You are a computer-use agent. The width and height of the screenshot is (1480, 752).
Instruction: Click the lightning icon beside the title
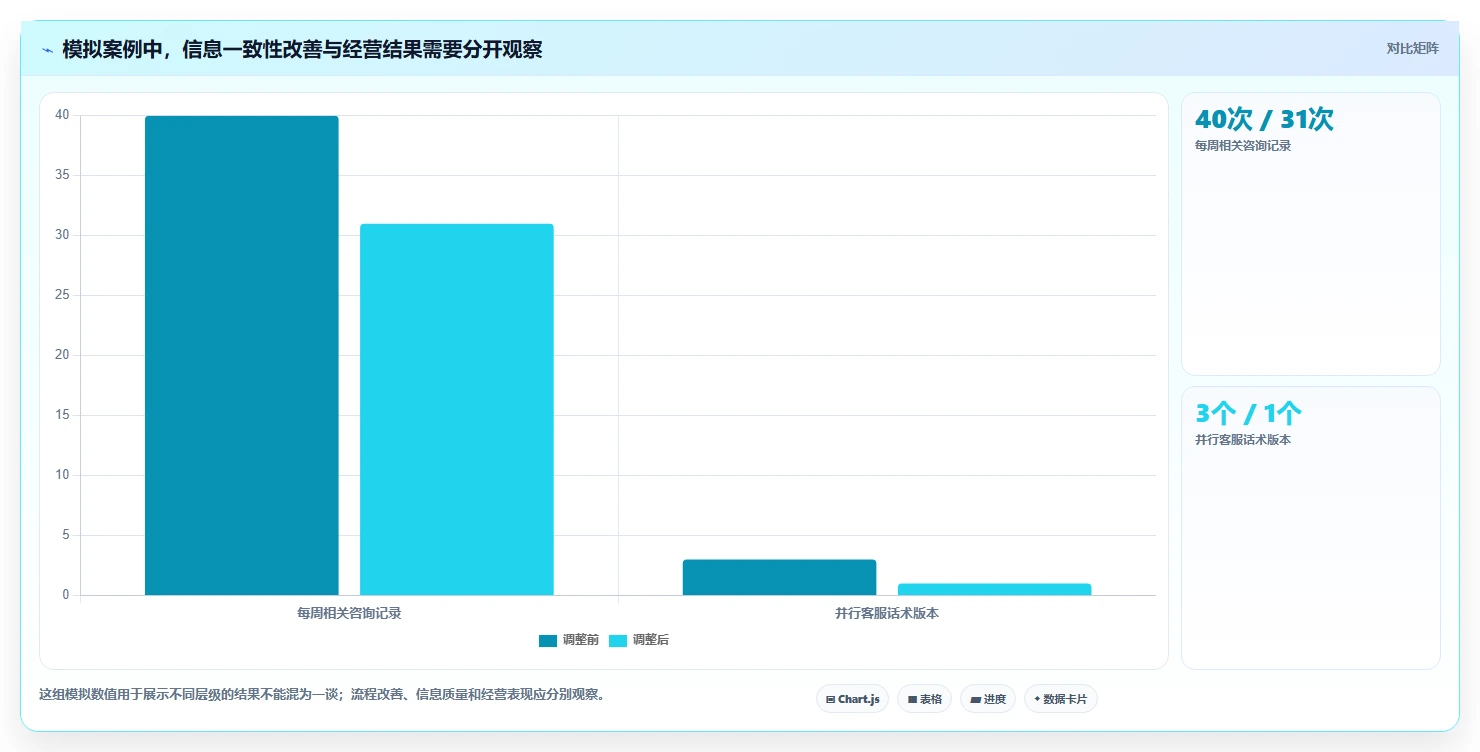click(x=47, y=50)
